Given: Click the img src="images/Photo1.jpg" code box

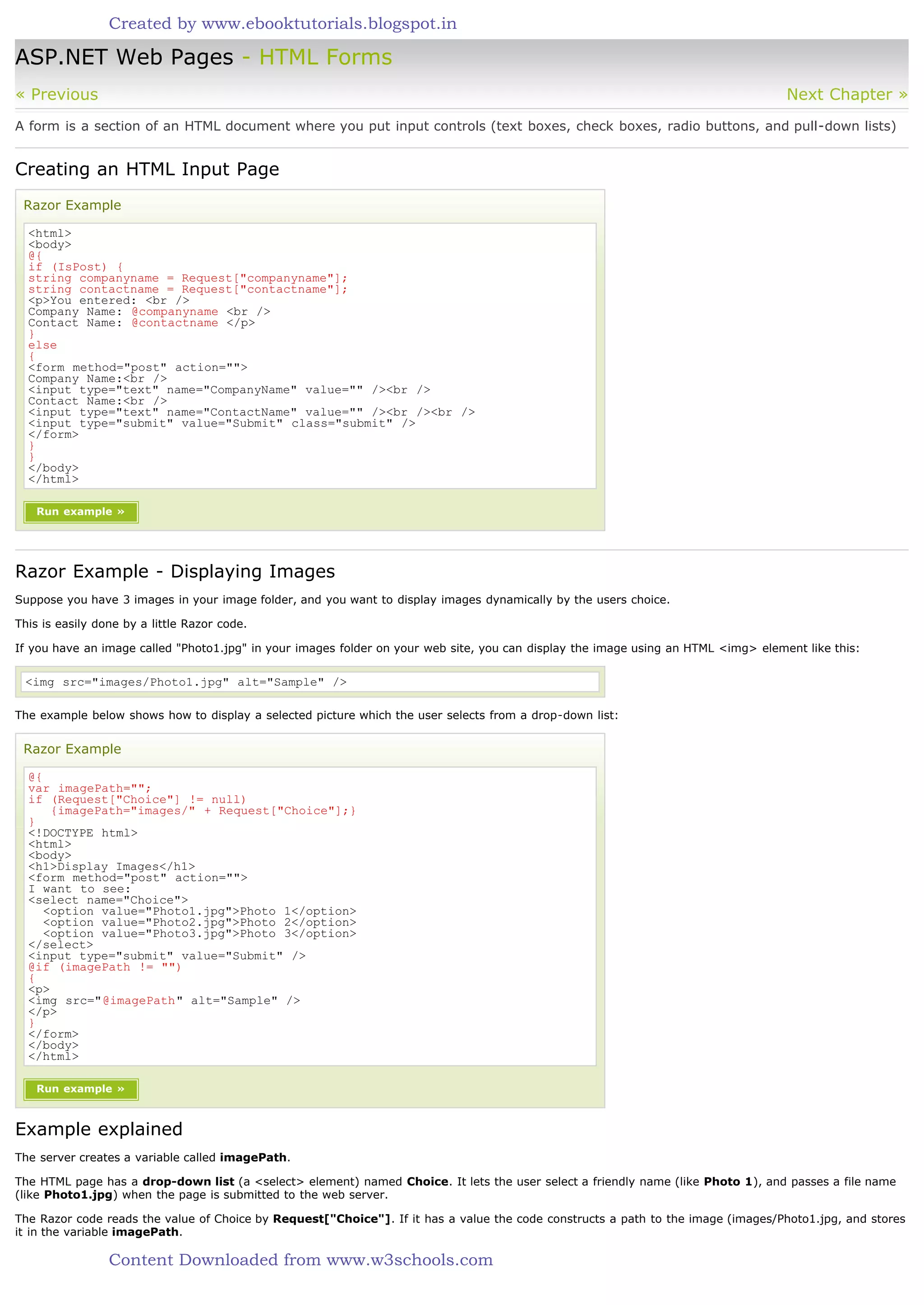Looking at the screenshot, I should click(310, 682).
